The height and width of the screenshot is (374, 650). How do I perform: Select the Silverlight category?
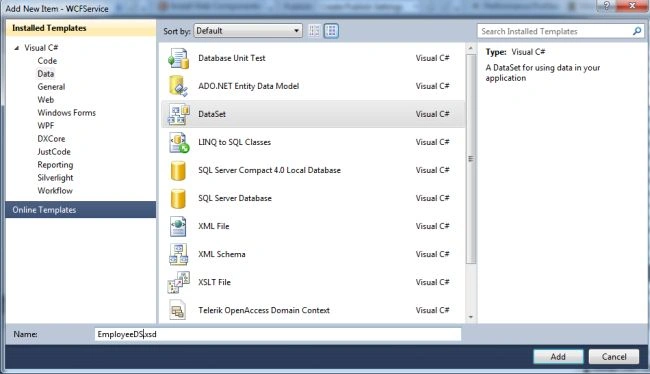point(55,178)
